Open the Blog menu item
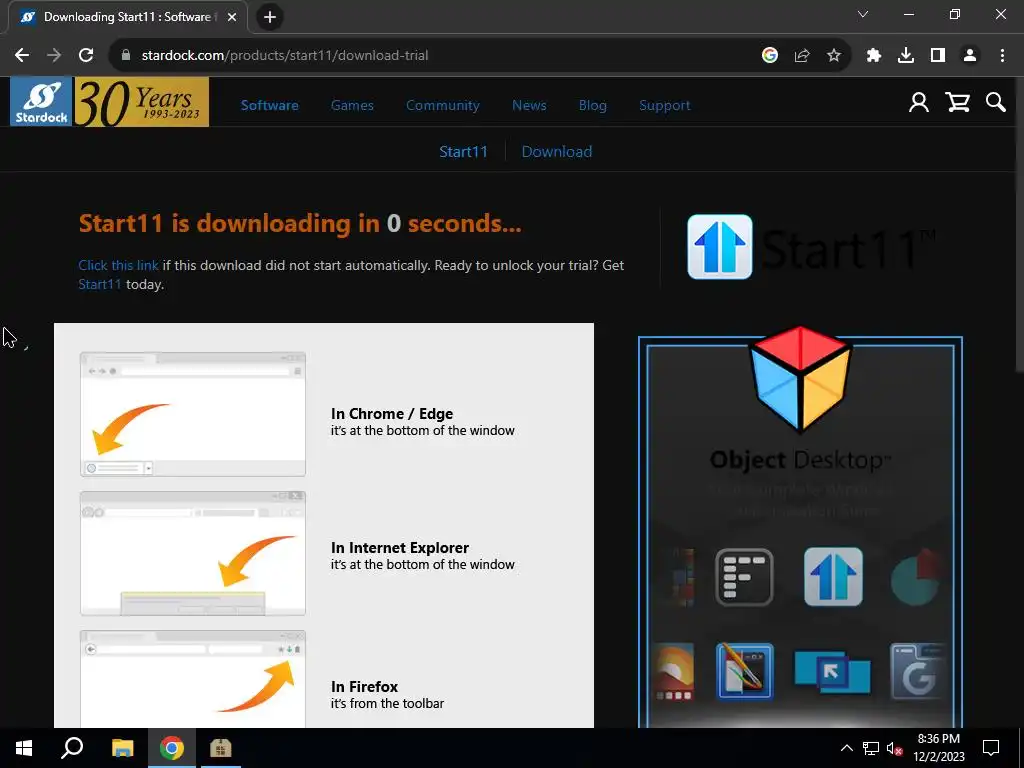 pos(592,105)
